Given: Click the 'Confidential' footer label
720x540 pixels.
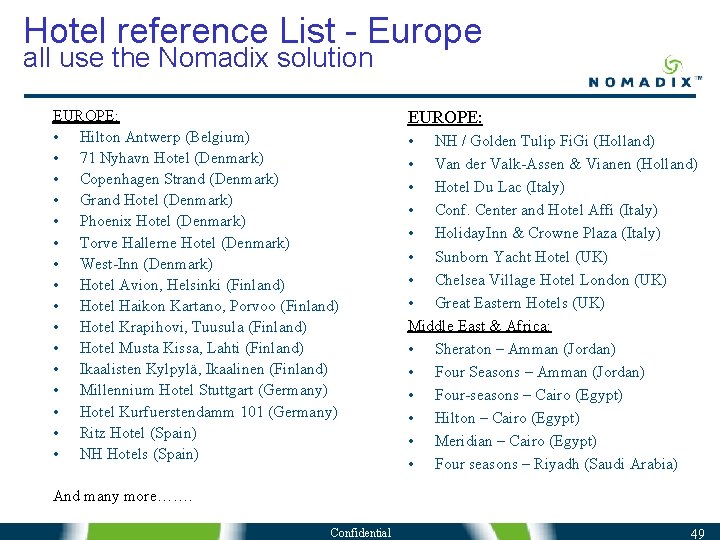Looking at the screenshot, I should [x=360, y=533].
